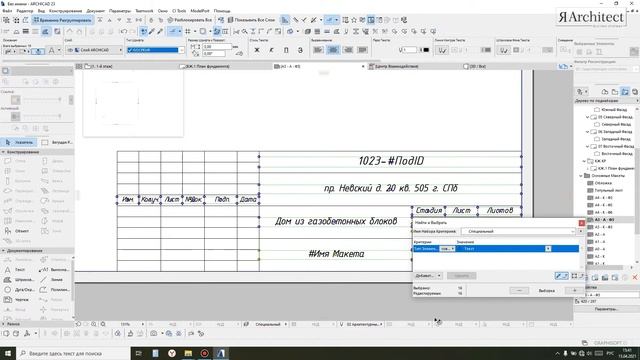Toggle italic К text style
Screen dimensions: 640x360
(271, 50)
